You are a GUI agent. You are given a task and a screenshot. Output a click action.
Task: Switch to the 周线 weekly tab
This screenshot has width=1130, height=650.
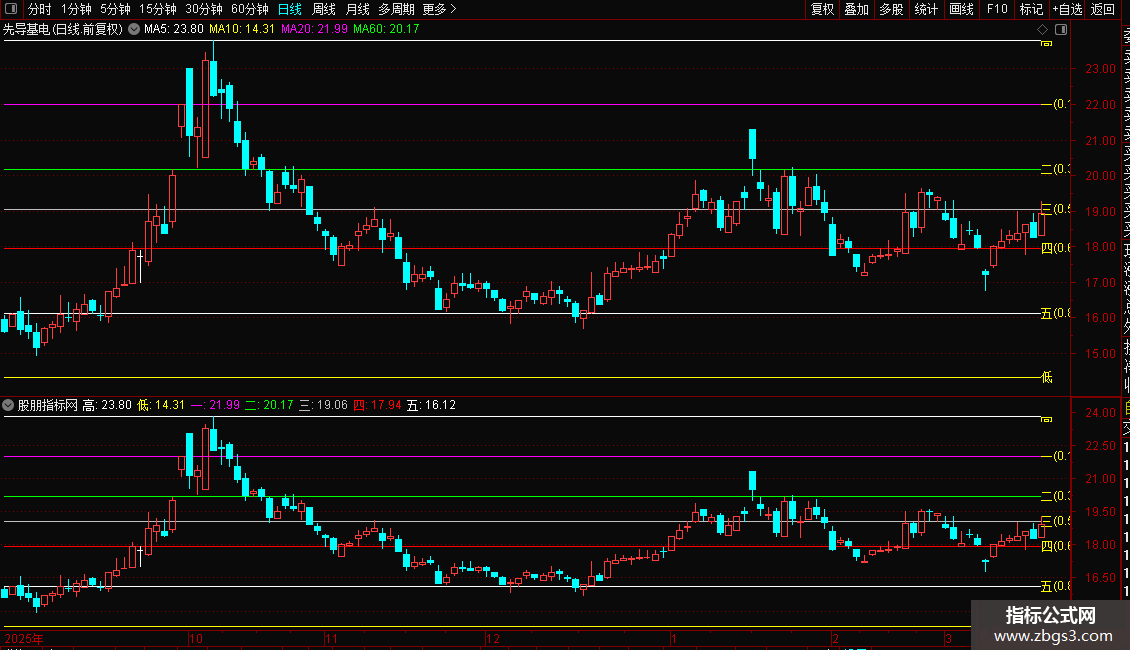(x=324, y=9)
